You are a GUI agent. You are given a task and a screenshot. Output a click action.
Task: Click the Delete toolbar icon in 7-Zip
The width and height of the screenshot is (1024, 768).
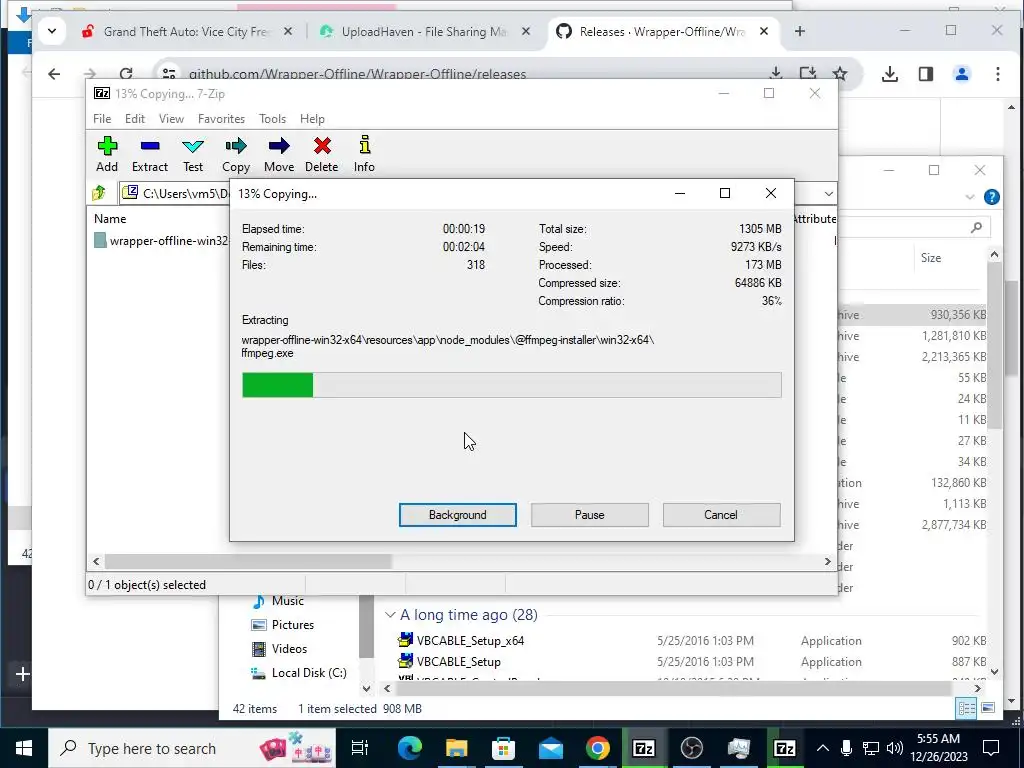tap(322, 154)
